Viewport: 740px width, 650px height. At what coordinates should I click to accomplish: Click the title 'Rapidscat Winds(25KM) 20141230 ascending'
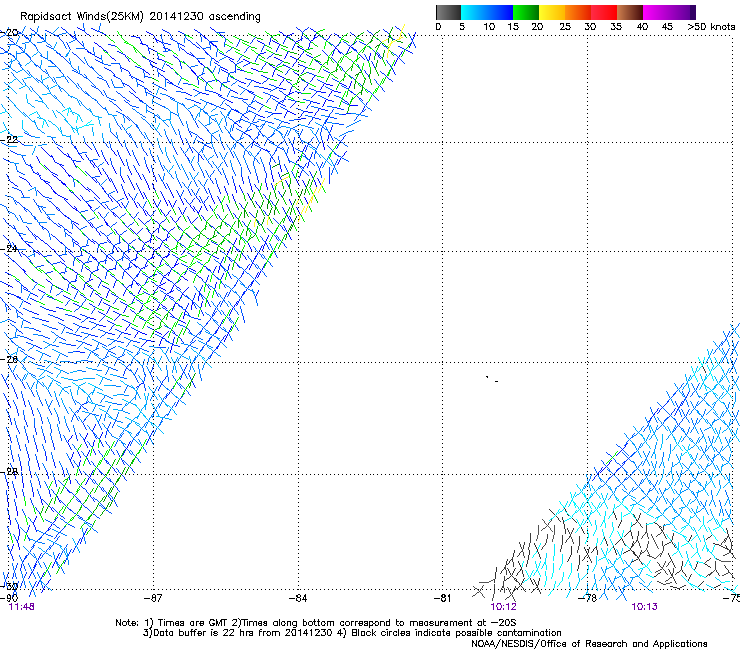click(140, 17)
